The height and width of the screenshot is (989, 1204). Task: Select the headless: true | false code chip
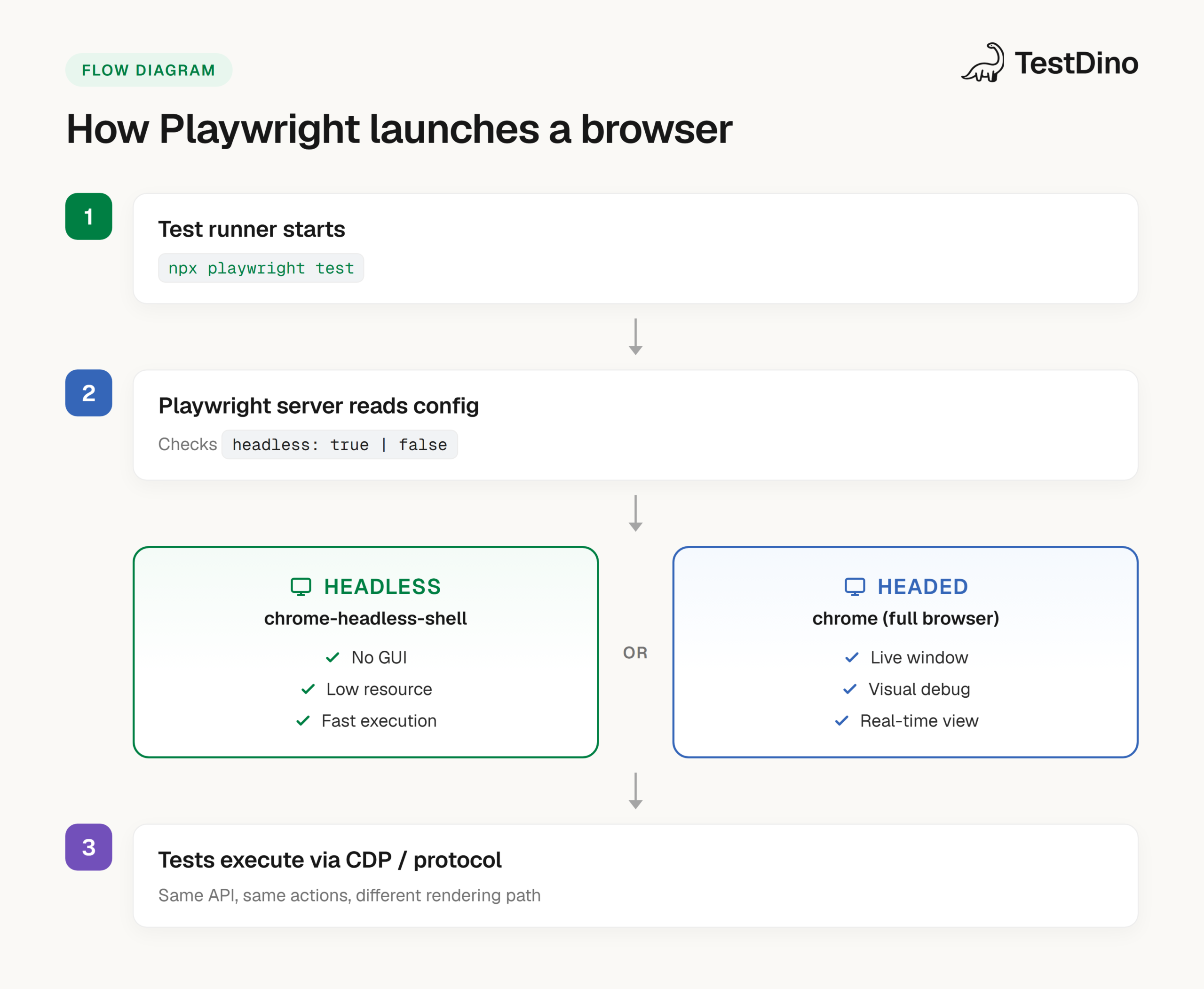(x=340, y=444)
